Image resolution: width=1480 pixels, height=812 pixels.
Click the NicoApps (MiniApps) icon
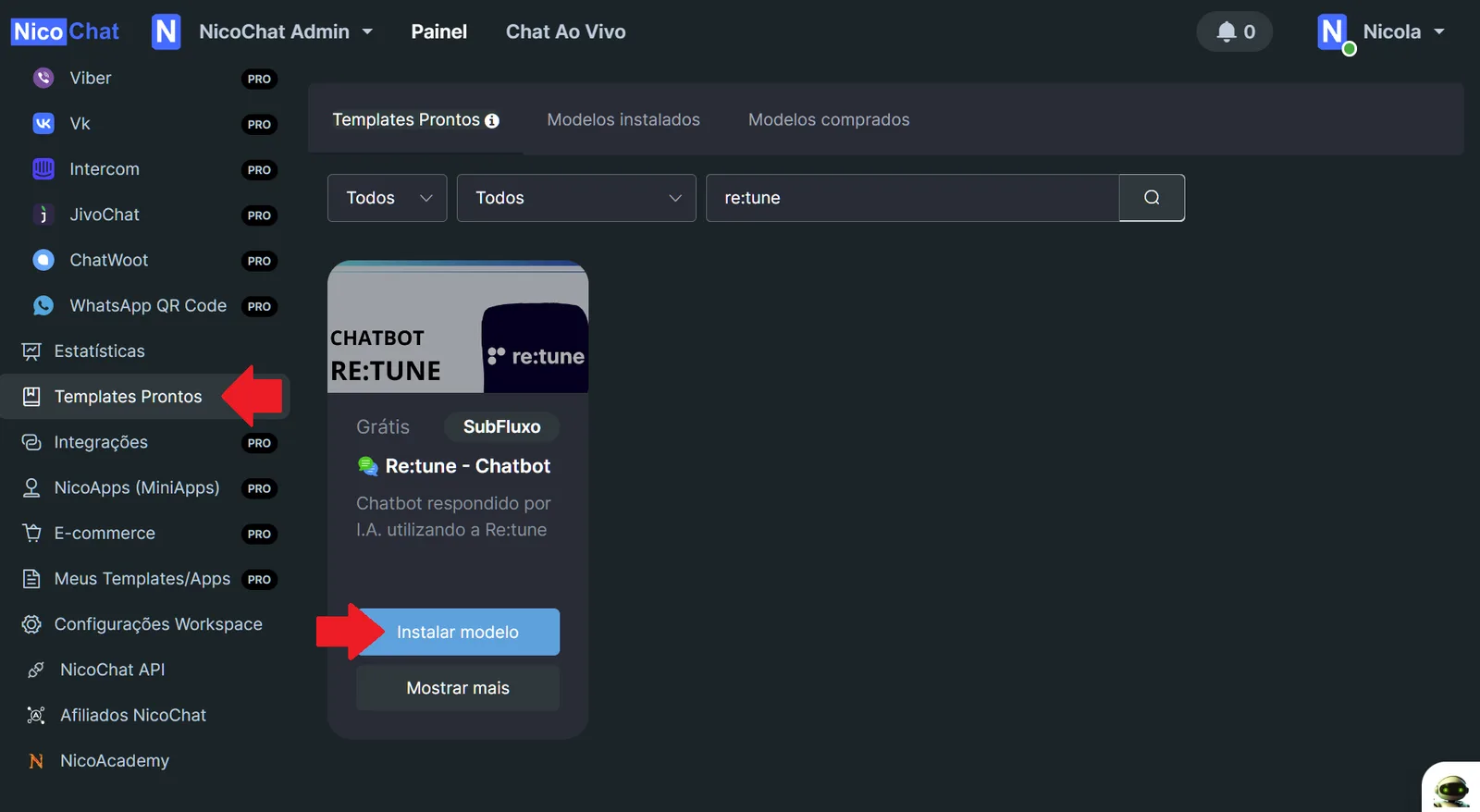click(x=31, y=487)
